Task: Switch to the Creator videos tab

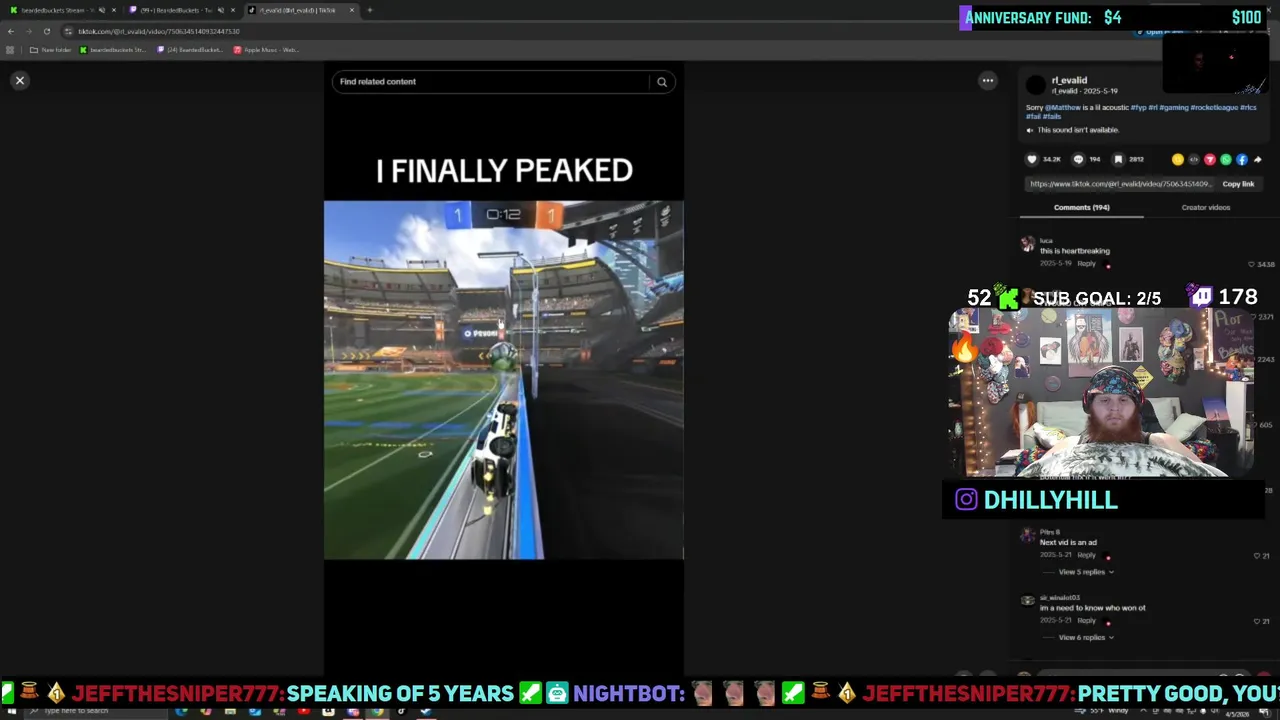Action: 1205,207
